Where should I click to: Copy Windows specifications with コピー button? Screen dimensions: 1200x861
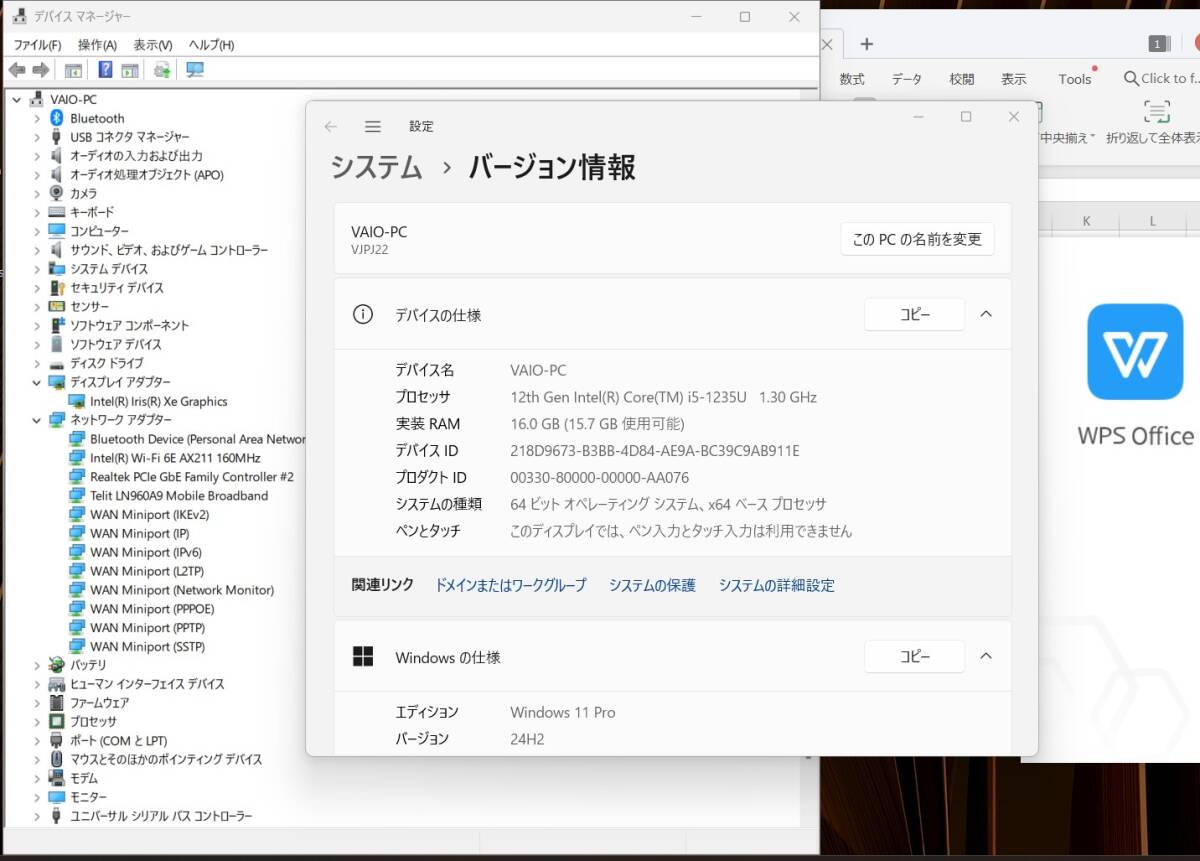[914, 656]
